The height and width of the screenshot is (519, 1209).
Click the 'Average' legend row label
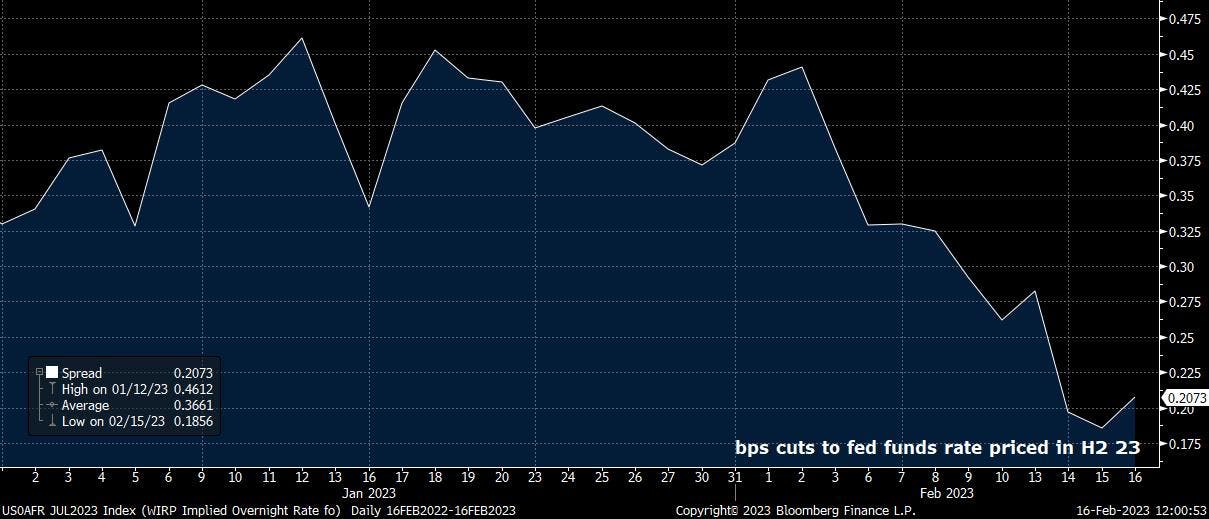click(85, 406)
